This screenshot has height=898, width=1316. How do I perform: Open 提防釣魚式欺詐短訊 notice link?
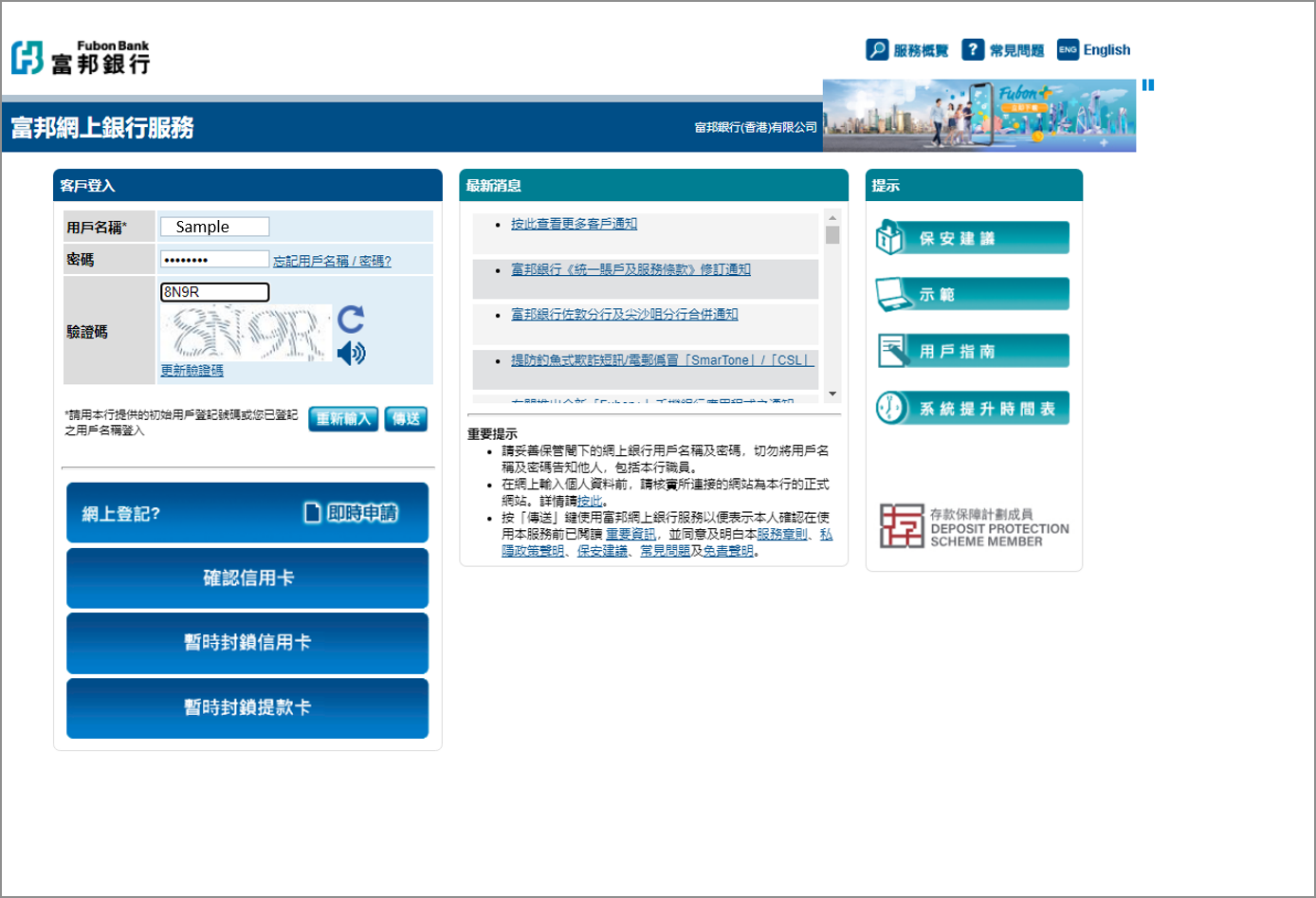click(662, 360)
